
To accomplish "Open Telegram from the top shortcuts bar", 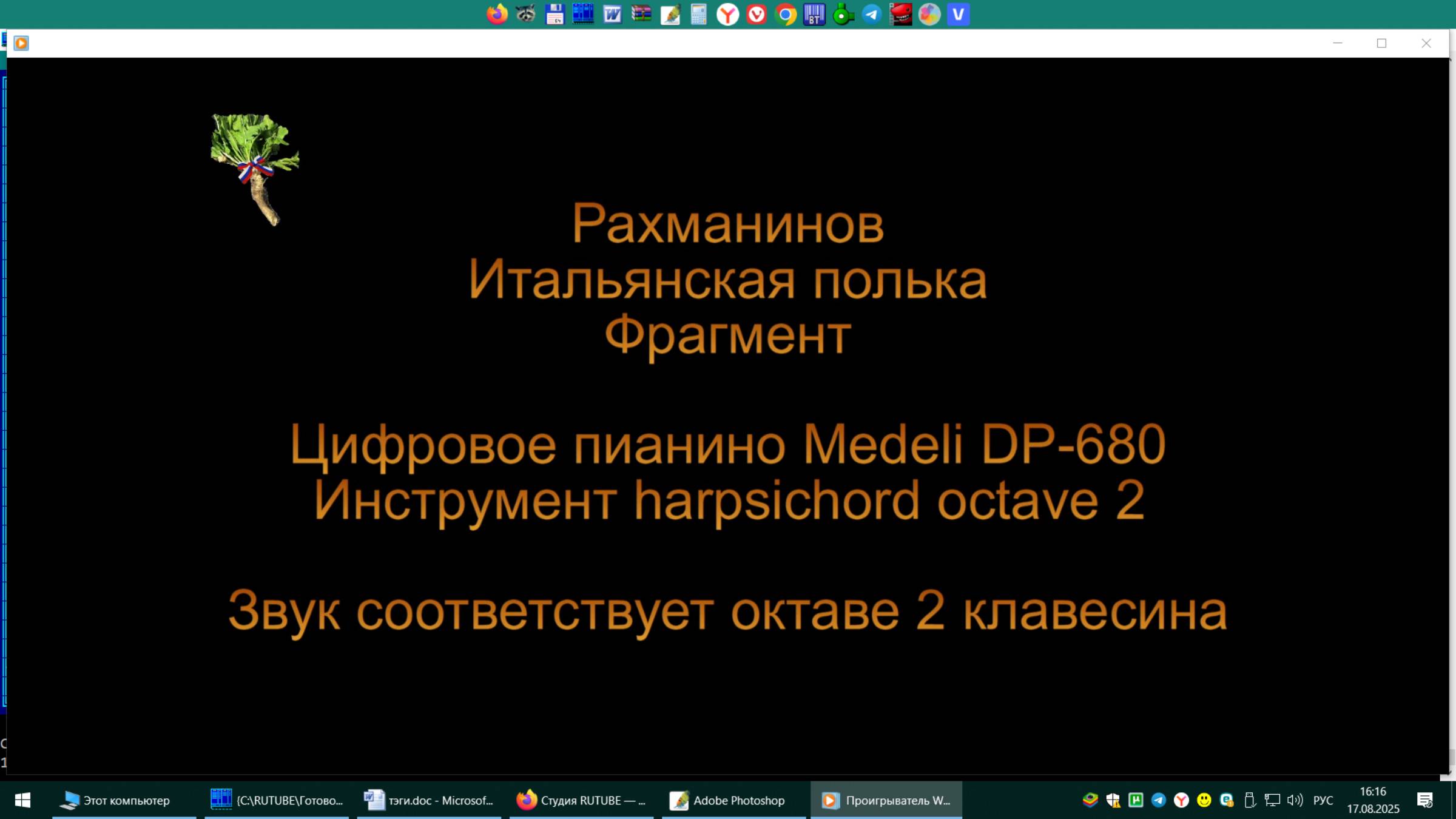I will (871, 15).
